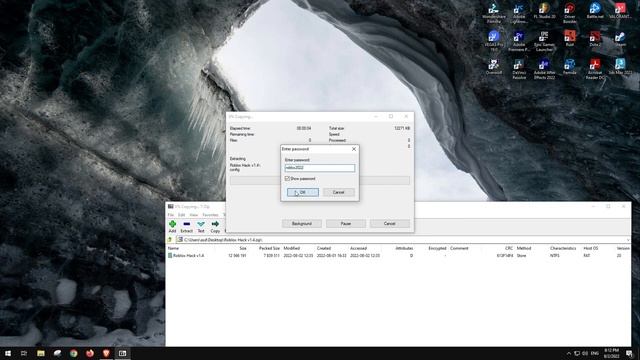Select the Driver Booster desktop icon

point(570,13)
